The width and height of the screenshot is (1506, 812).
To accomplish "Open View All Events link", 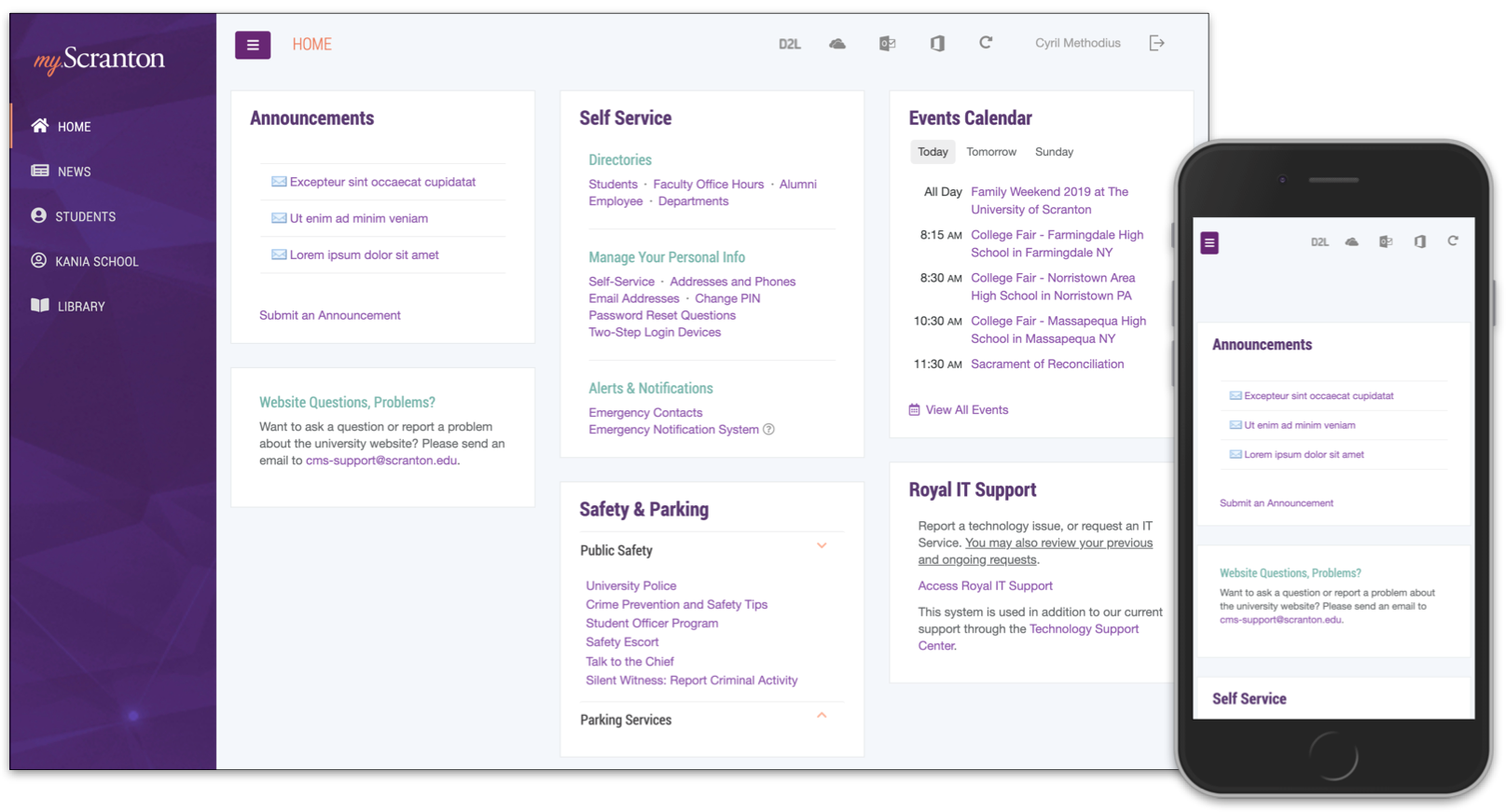I will (x=966, y=410).
